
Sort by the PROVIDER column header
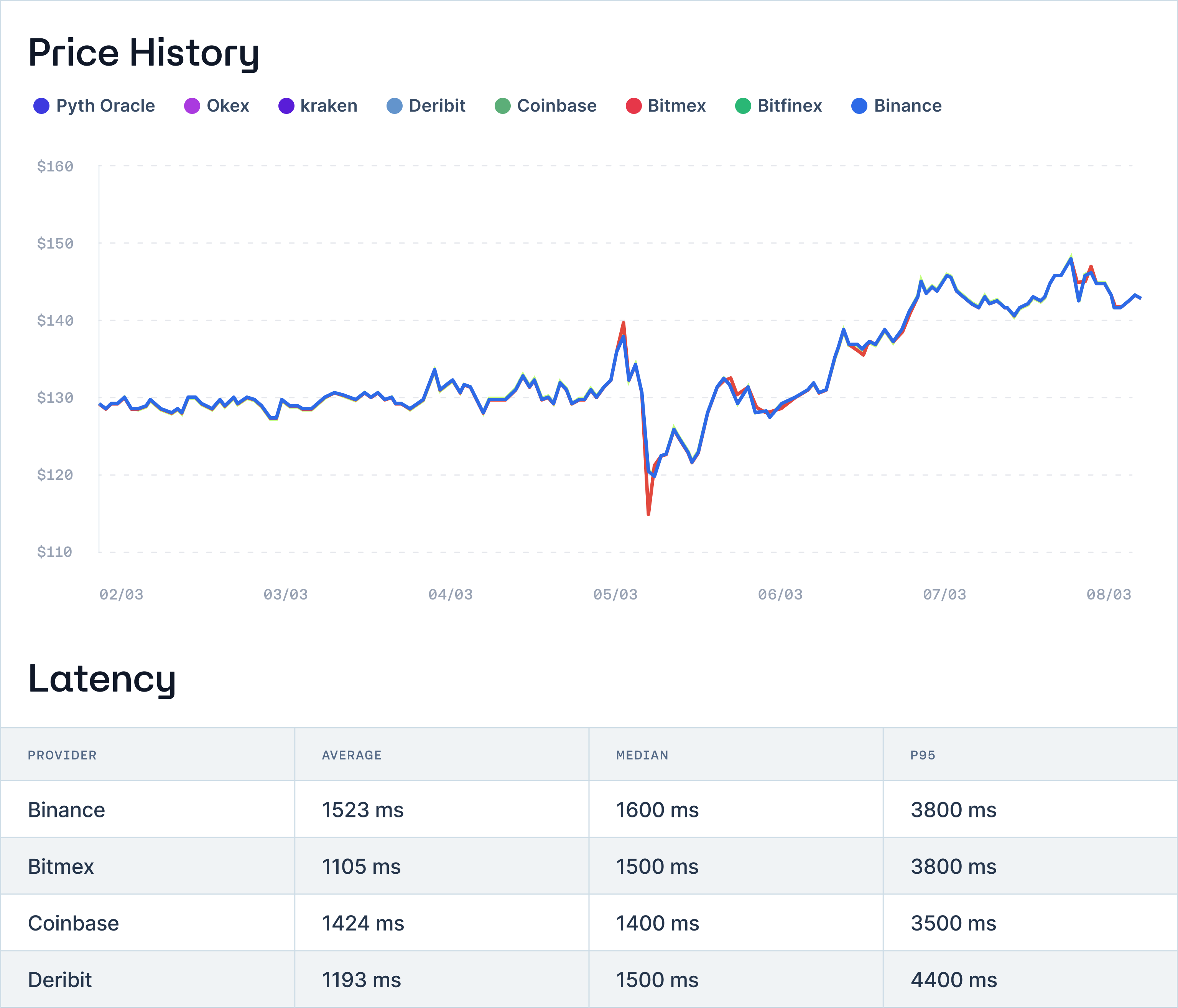coord(62,755)
